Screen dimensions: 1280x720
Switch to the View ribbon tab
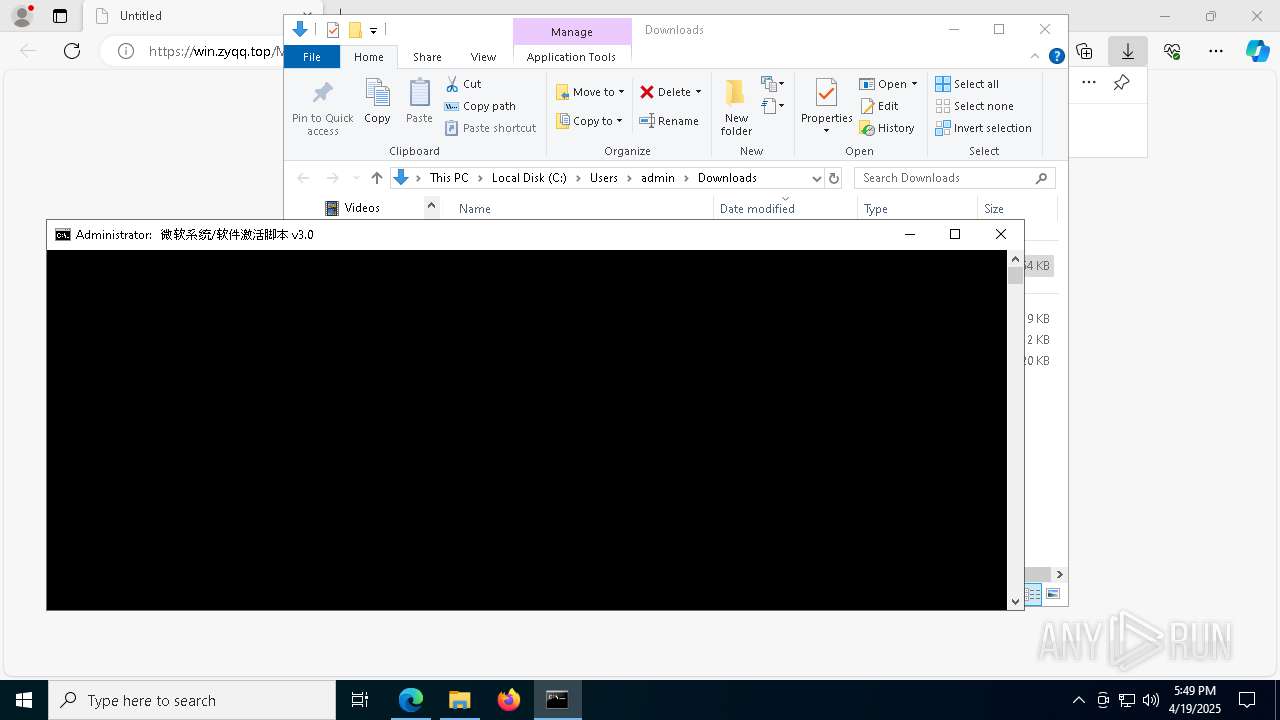click(483, 57)
